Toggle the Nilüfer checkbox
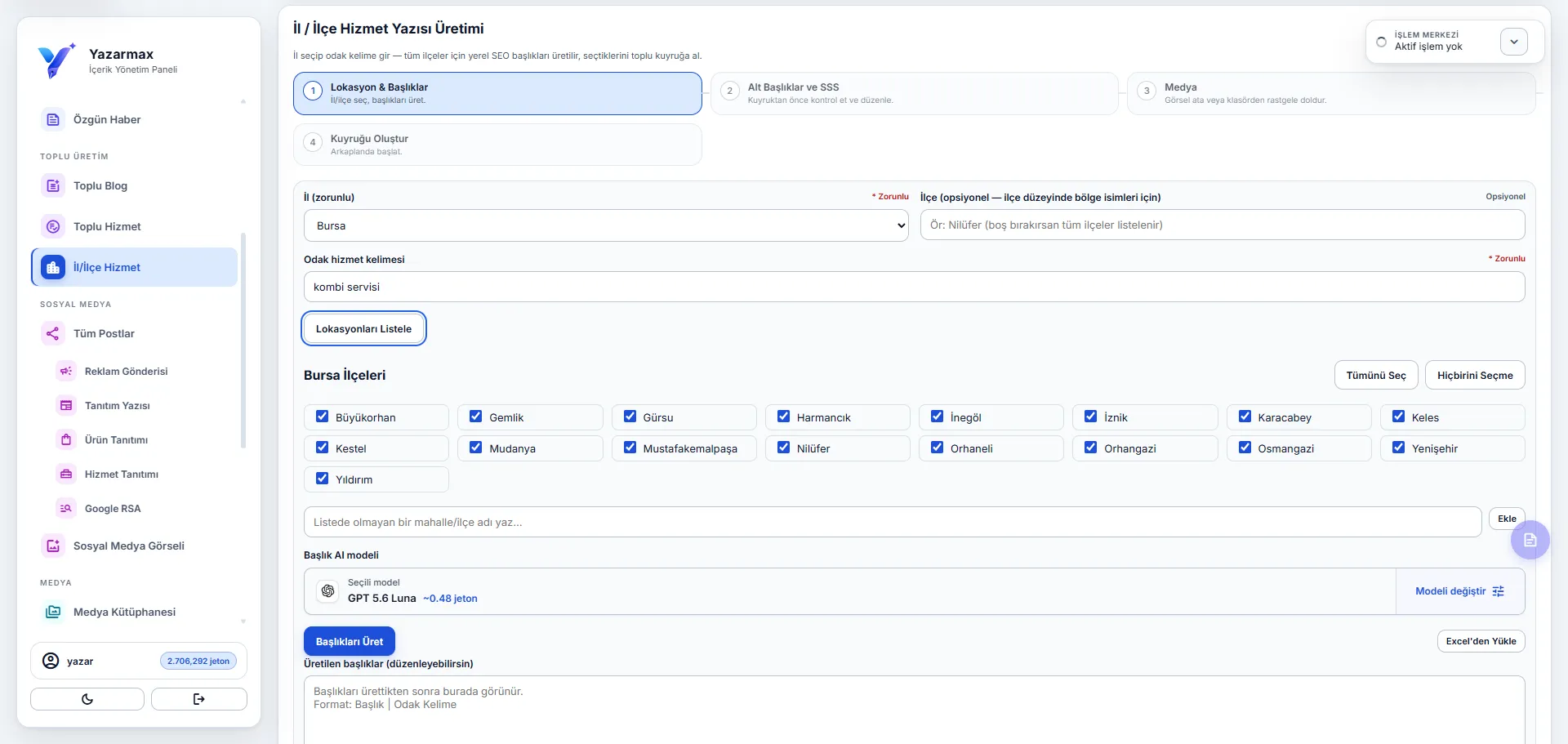The width and height of the screenshot is (1568, 744). click(x=784, y=448)
